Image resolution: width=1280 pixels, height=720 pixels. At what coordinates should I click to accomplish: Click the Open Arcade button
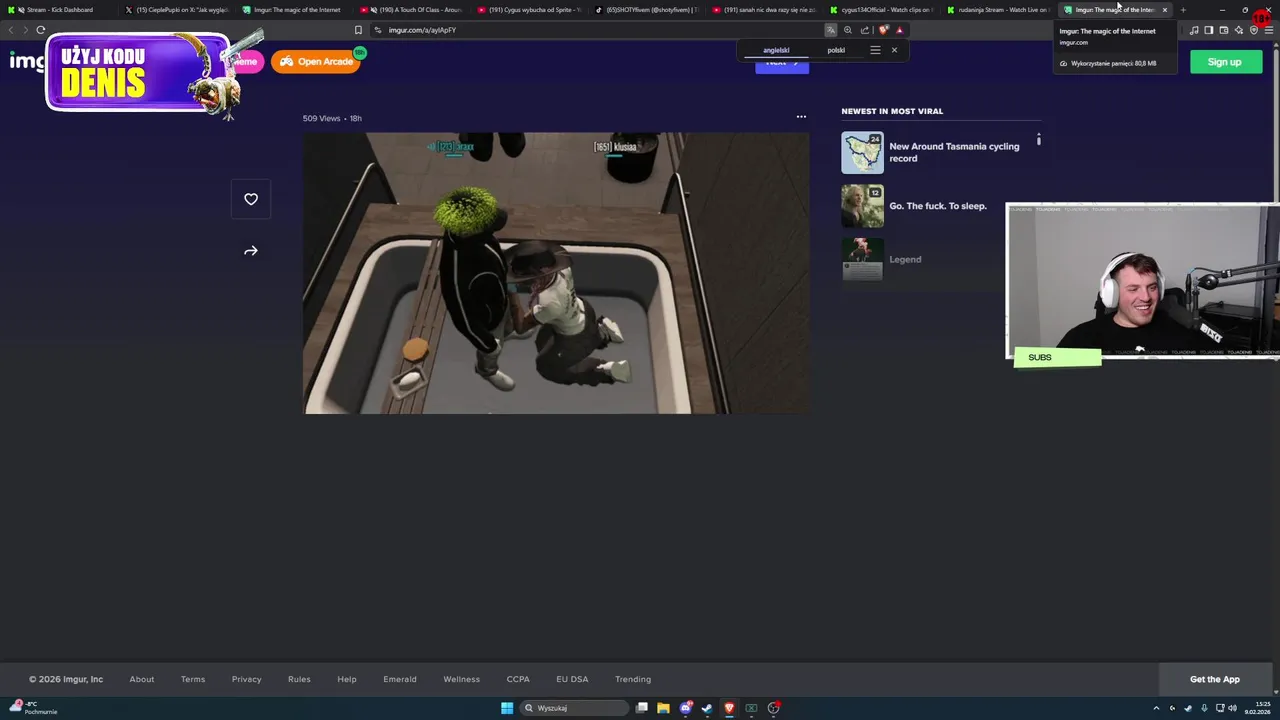click(316, 62)
